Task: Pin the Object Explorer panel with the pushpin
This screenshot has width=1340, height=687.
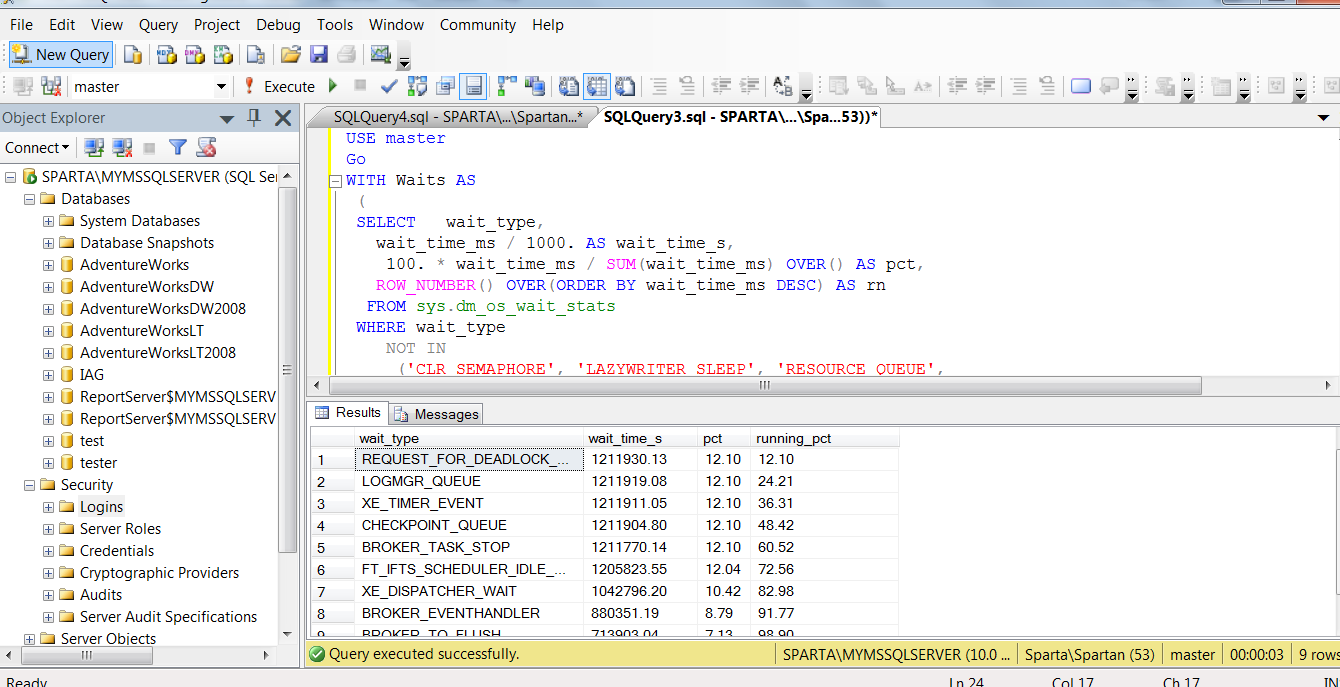Action: pyautogui.click(x=254, y=118)
